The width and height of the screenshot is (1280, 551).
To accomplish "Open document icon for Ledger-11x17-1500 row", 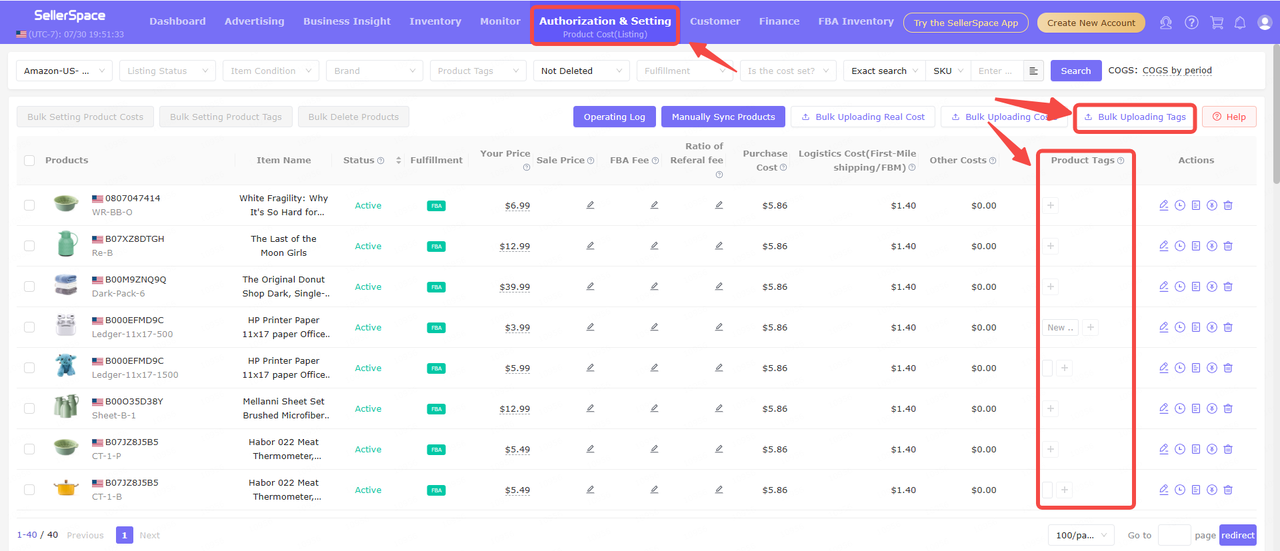I will 1196,368.
